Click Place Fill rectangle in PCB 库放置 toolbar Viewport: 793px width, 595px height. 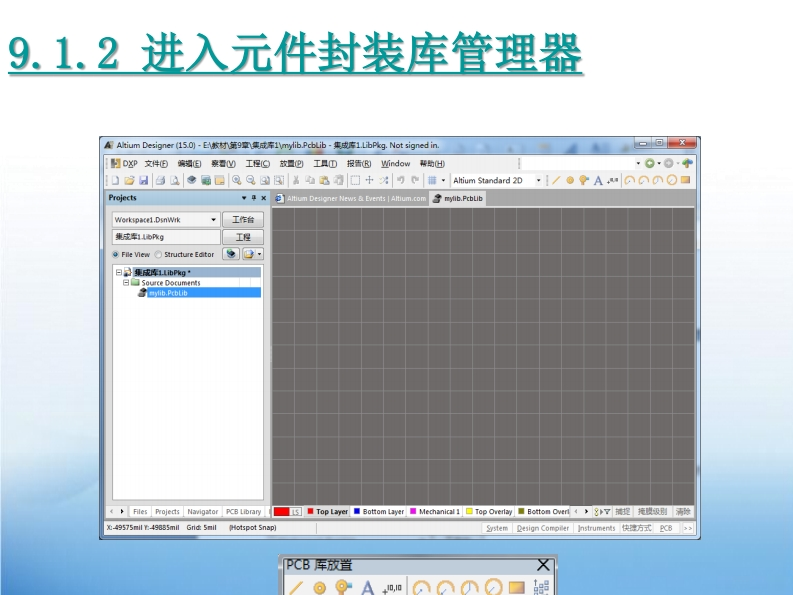(x=516, y=588)
